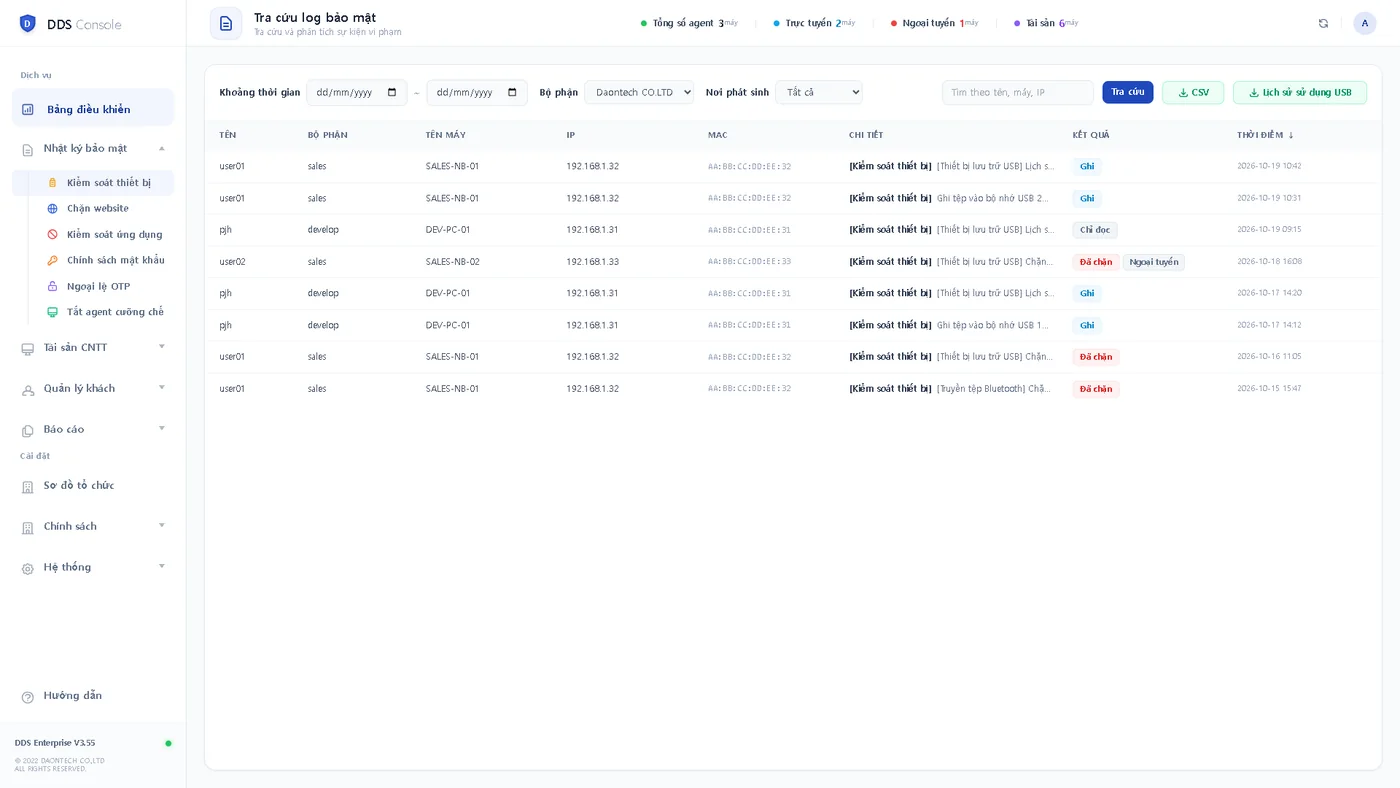Screen dimensions: 1400x788
Task: Click the start date field in Khoảng thời gian
Action: coord(357,92)
